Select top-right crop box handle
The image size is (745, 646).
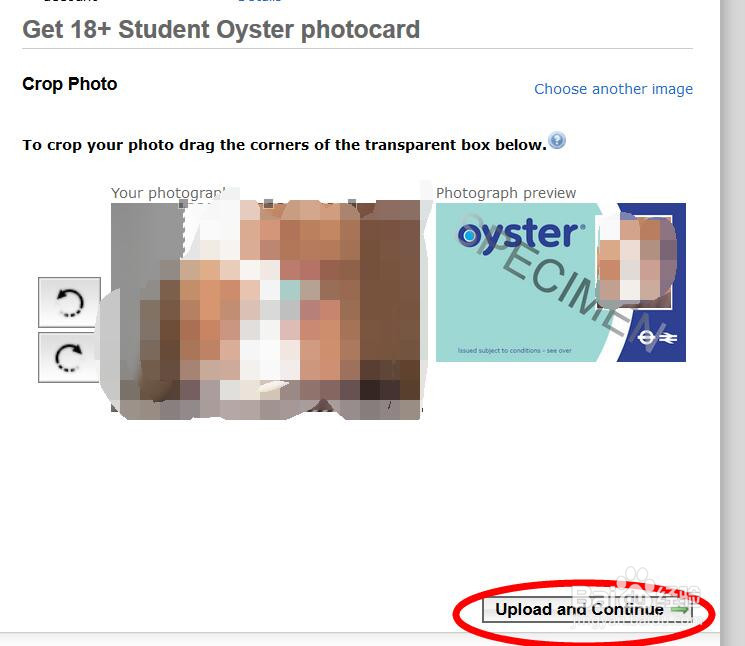tap(352, 203)
